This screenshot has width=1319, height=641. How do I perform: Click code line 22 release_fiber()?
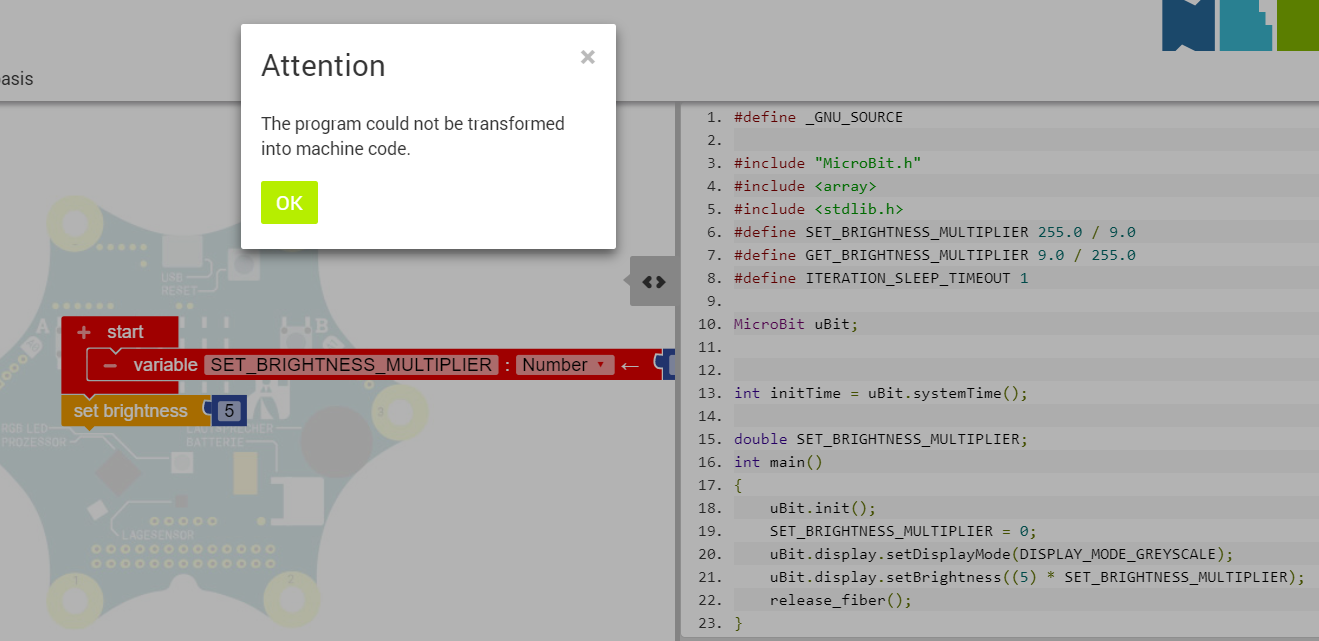point(841,600)
